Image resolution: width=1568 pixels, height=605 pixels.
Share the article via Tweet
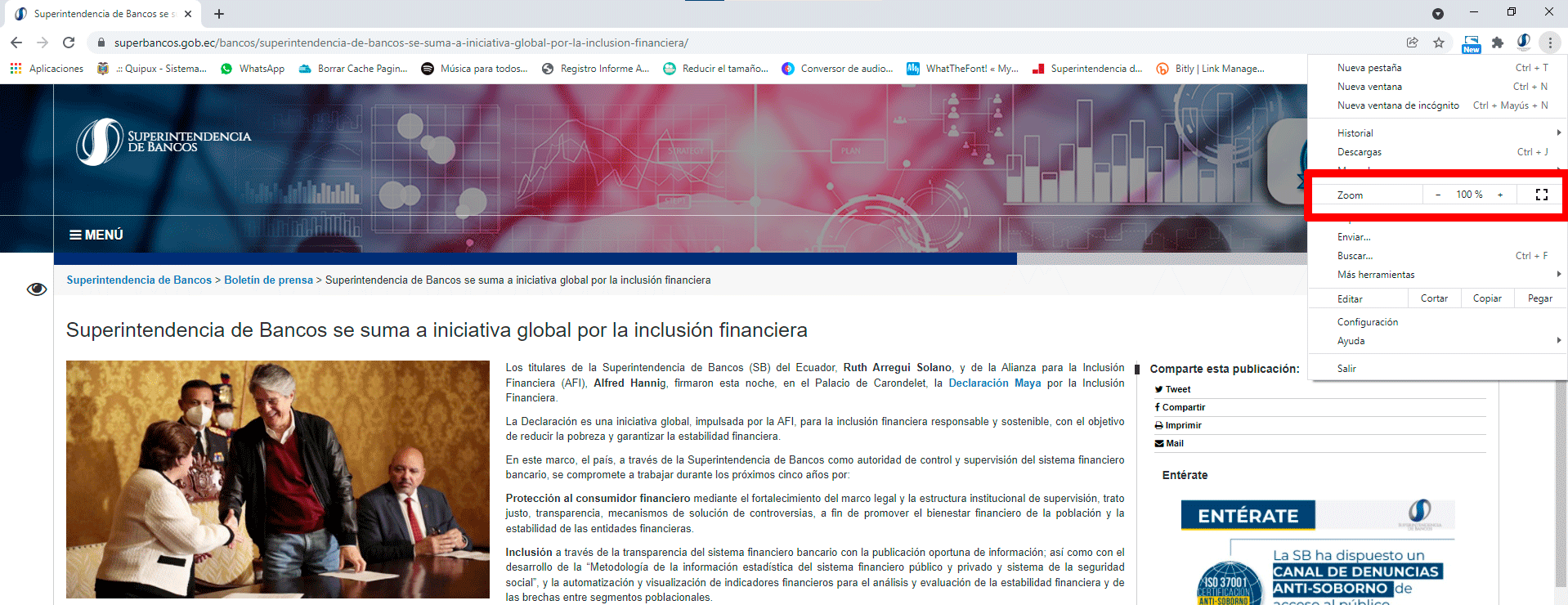[x=1172, y=389]
